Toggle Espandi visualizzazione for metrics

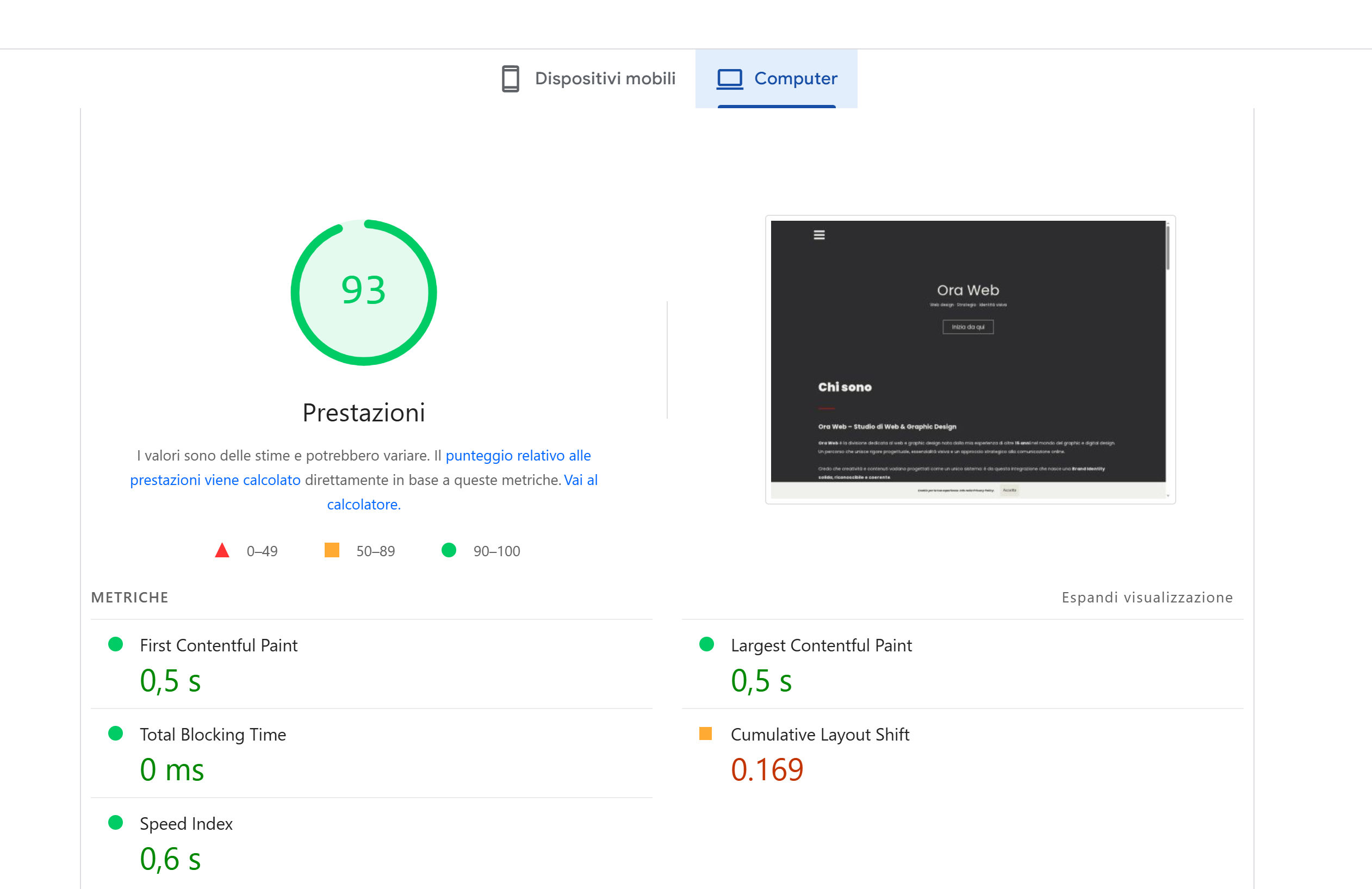[x=1147, y=597]
